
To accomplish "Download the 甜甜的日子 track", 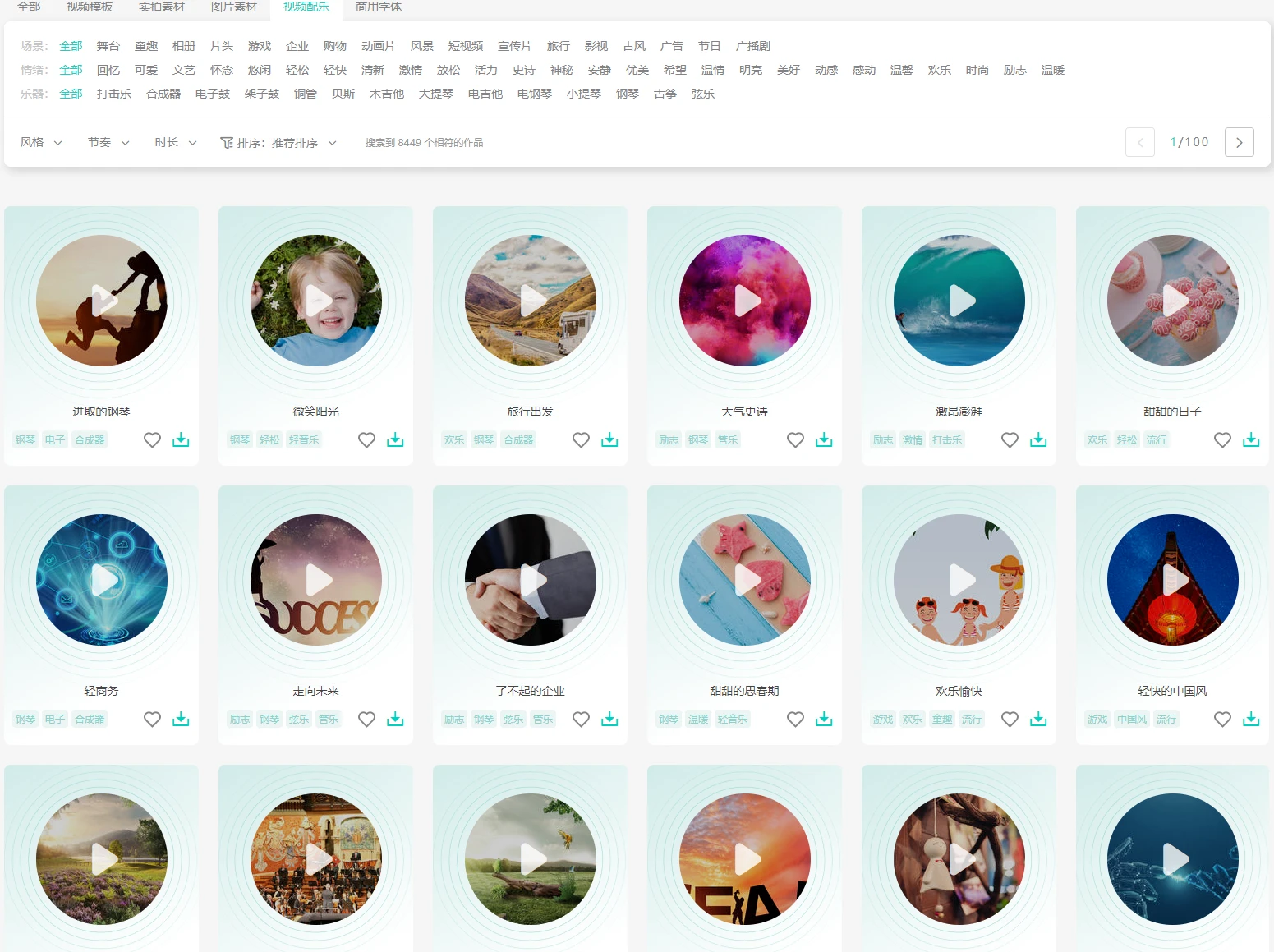I will coord(1251,440).
